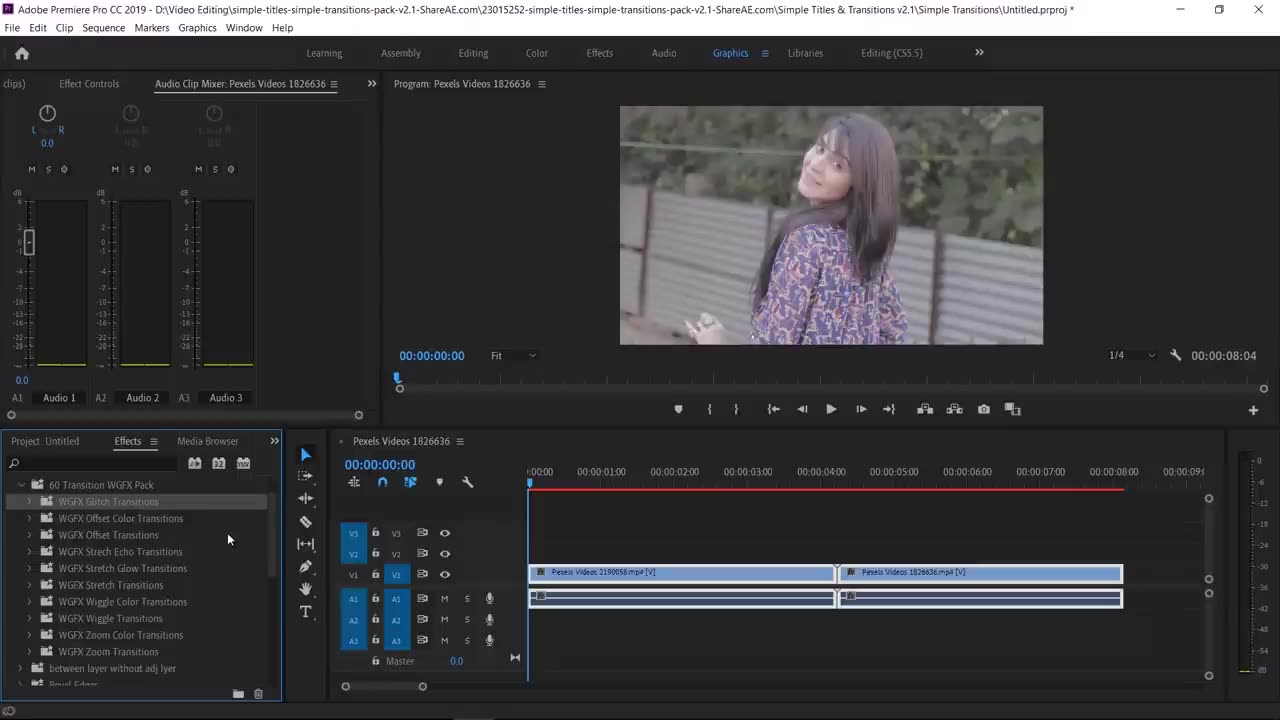Select the Slip tool
The width and height of the screenshot is (1280, 720).
tap(306, 544)
